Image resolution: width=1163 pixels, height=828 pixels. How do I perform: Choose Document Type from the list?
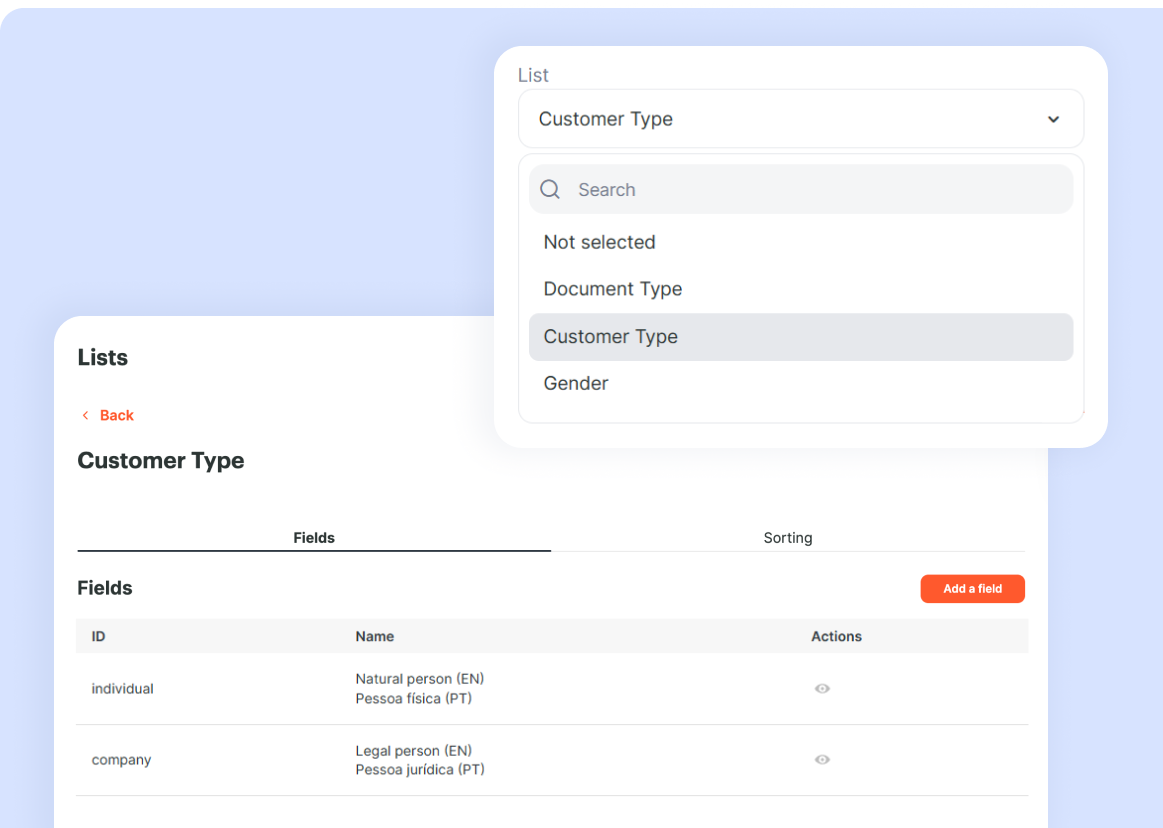click(x=801, y=289)
